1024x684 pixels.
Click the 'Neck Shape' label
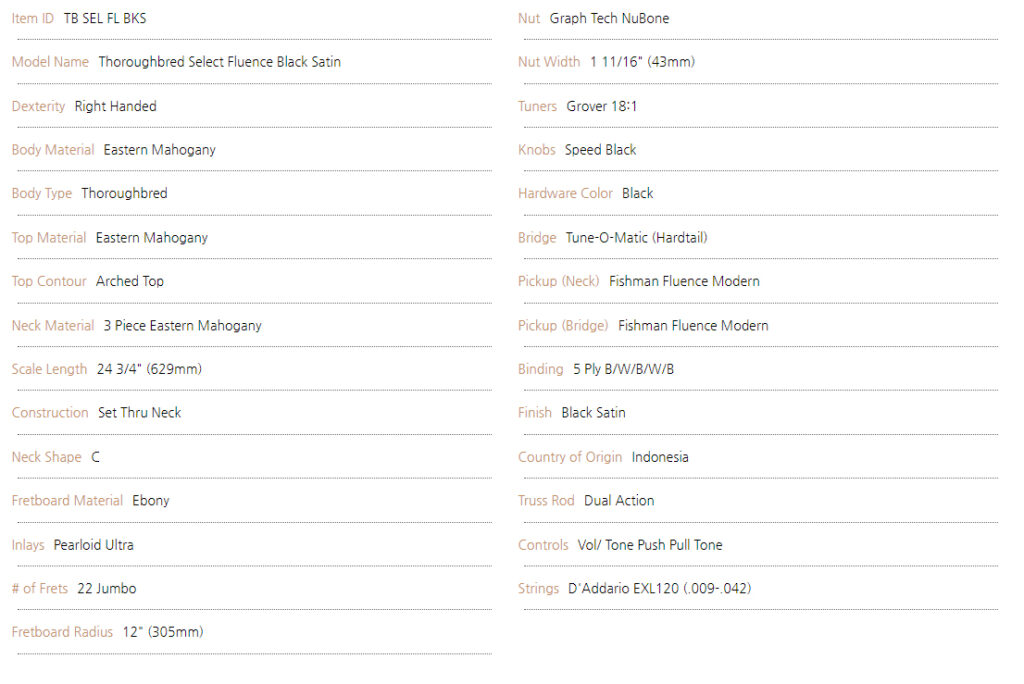point(46,457)
